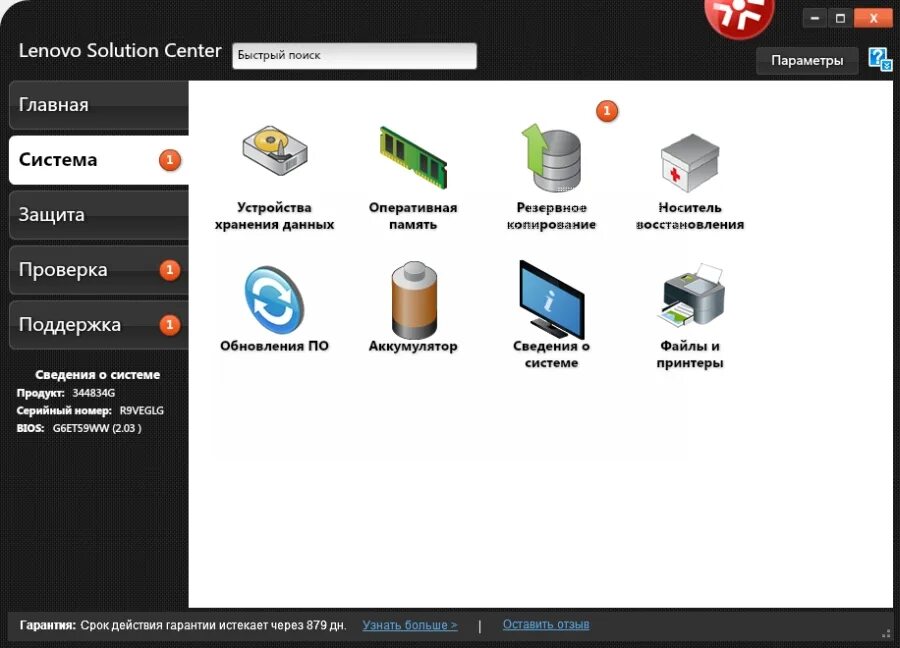Open Носитель восстановления recovery box icon
900x648 pixels.
pos(689,162)
